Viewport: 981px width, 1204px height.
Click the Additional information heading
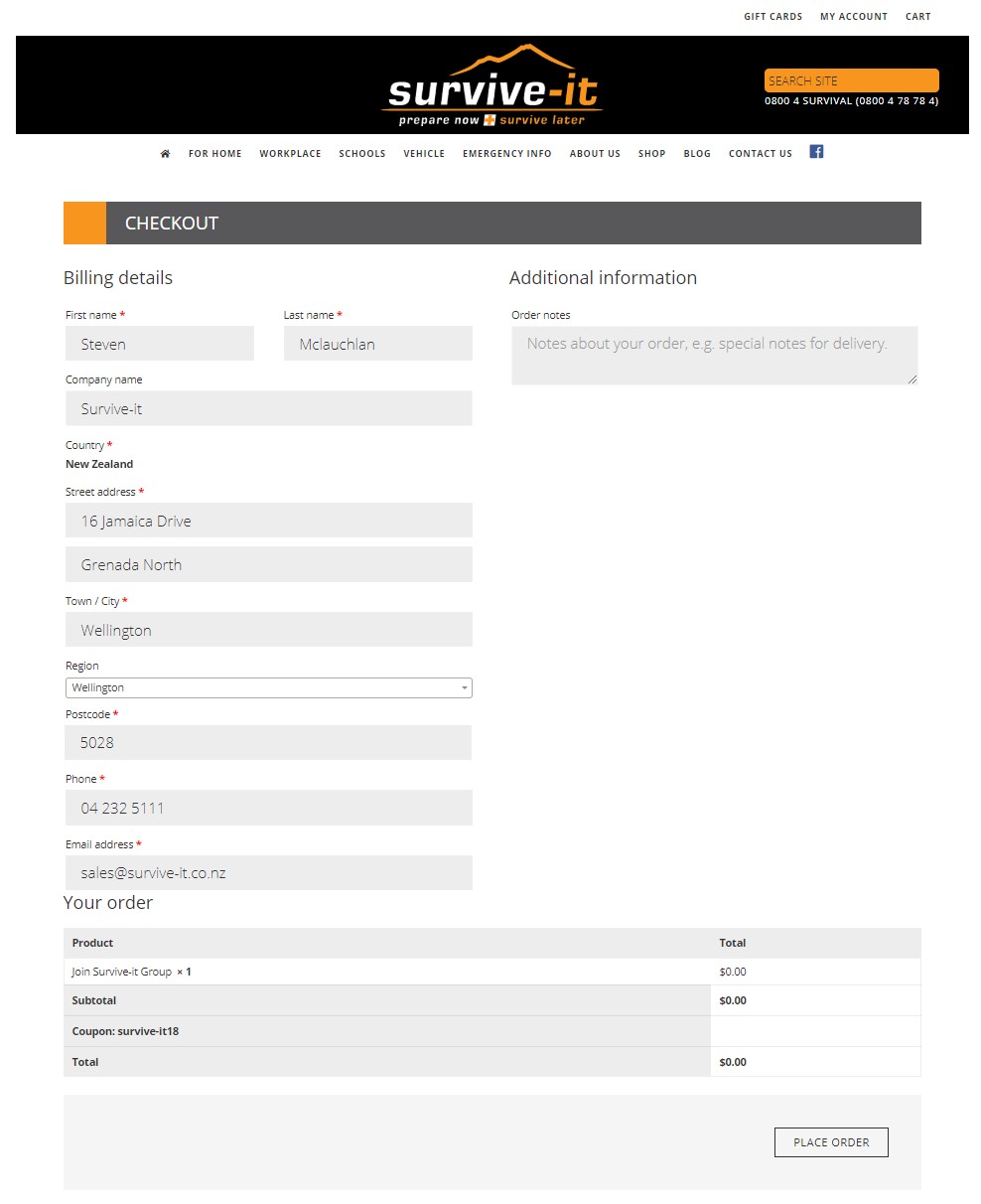604,278
